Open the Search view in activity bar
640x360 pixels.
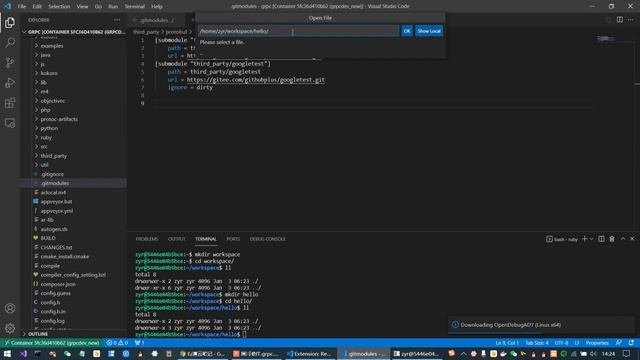(10, 42)
